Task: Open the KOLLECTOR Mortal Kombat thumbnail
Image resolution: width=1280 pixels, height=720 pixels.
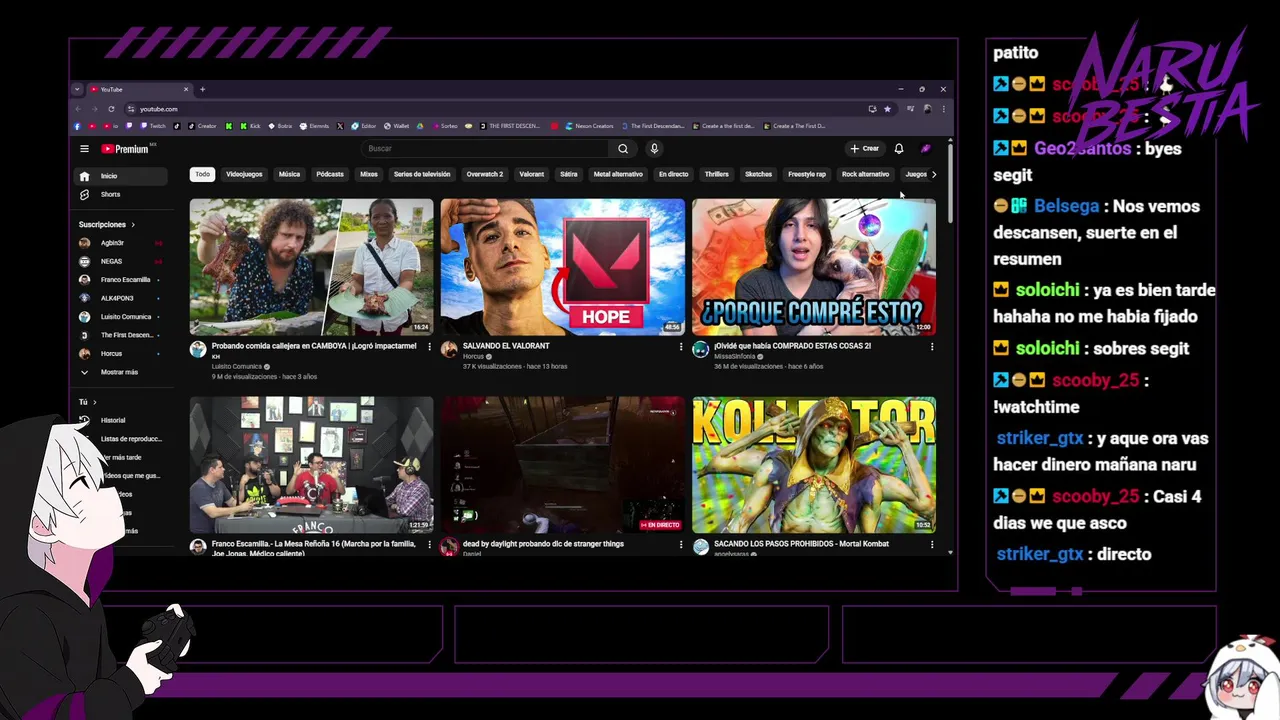Action: pyautogui.click(x=814, y=465)
